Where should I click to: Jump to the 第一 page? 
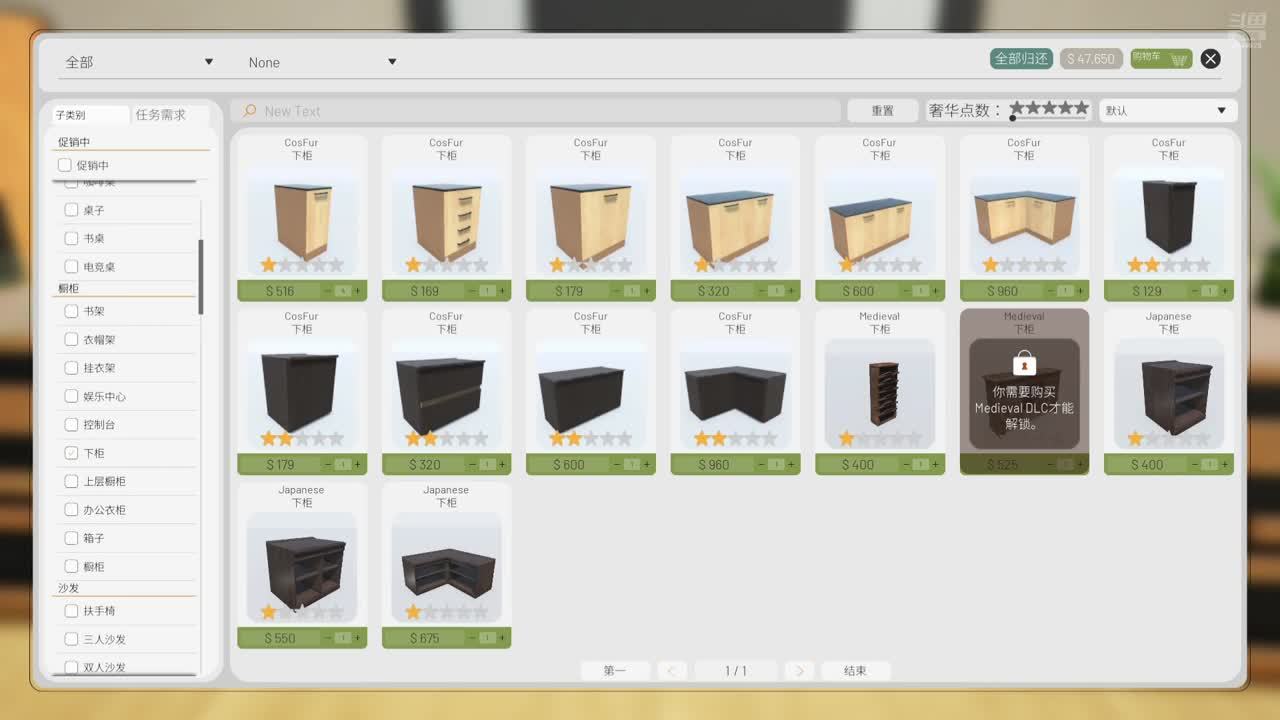(x=615, y=671)
